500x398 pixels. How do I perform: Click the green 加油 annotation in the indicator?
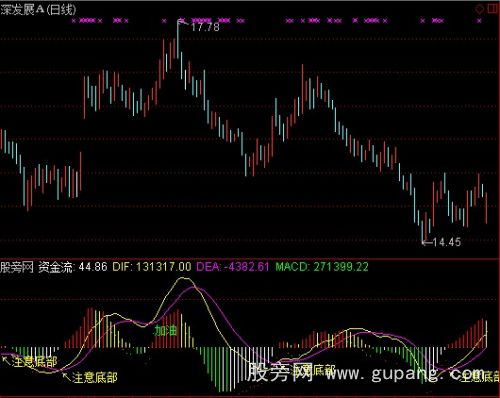[x=165, y=331]
